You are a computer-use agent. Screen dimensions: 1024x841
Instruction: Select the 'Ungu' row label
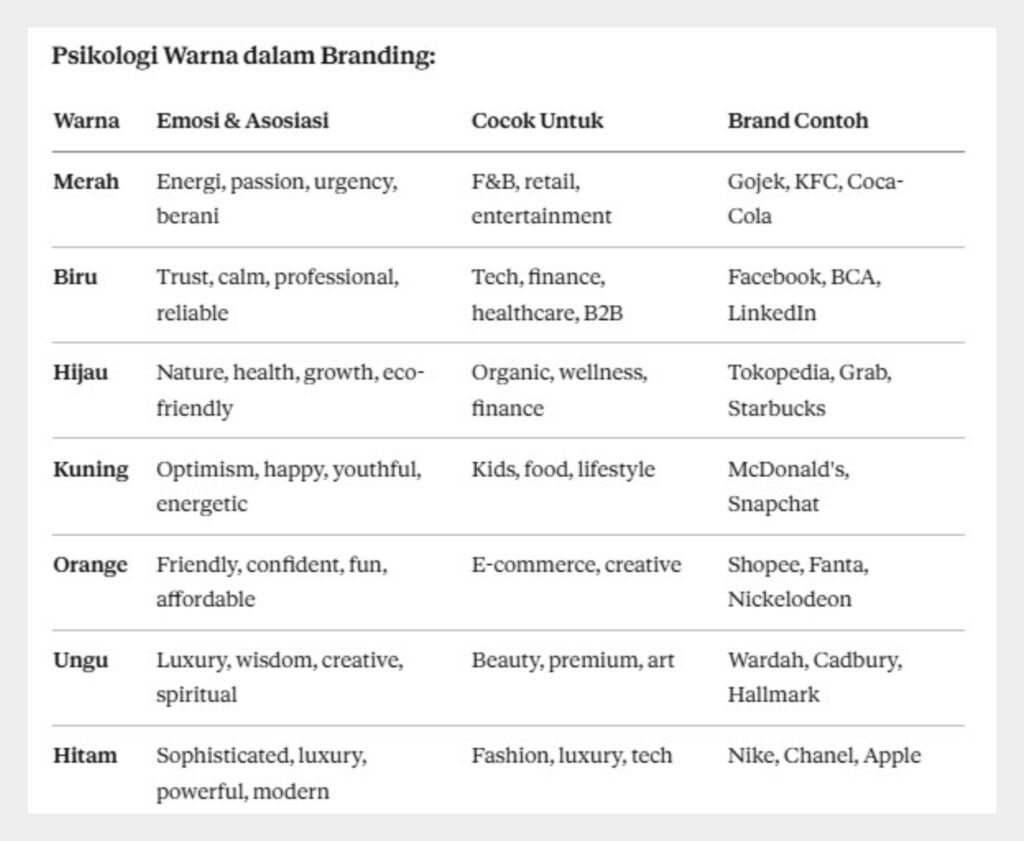pos(81,661)
